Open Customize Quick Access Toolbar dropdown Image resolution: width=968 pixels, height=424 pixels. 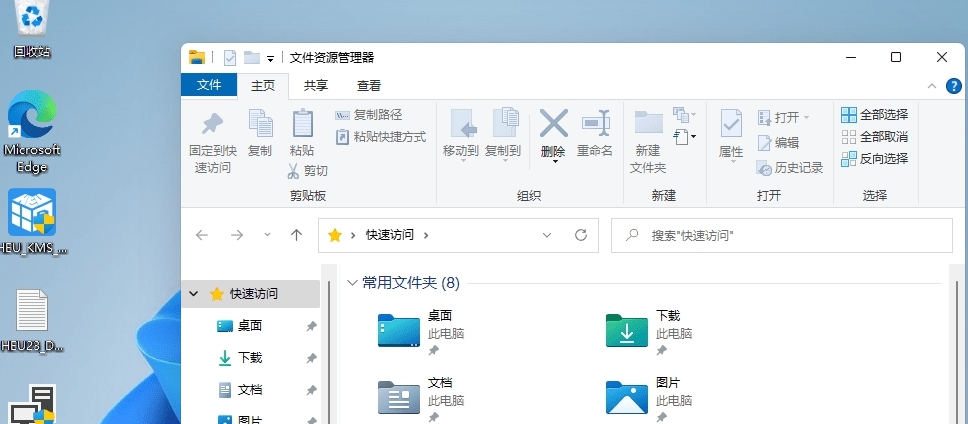click(x=270, y=59)
